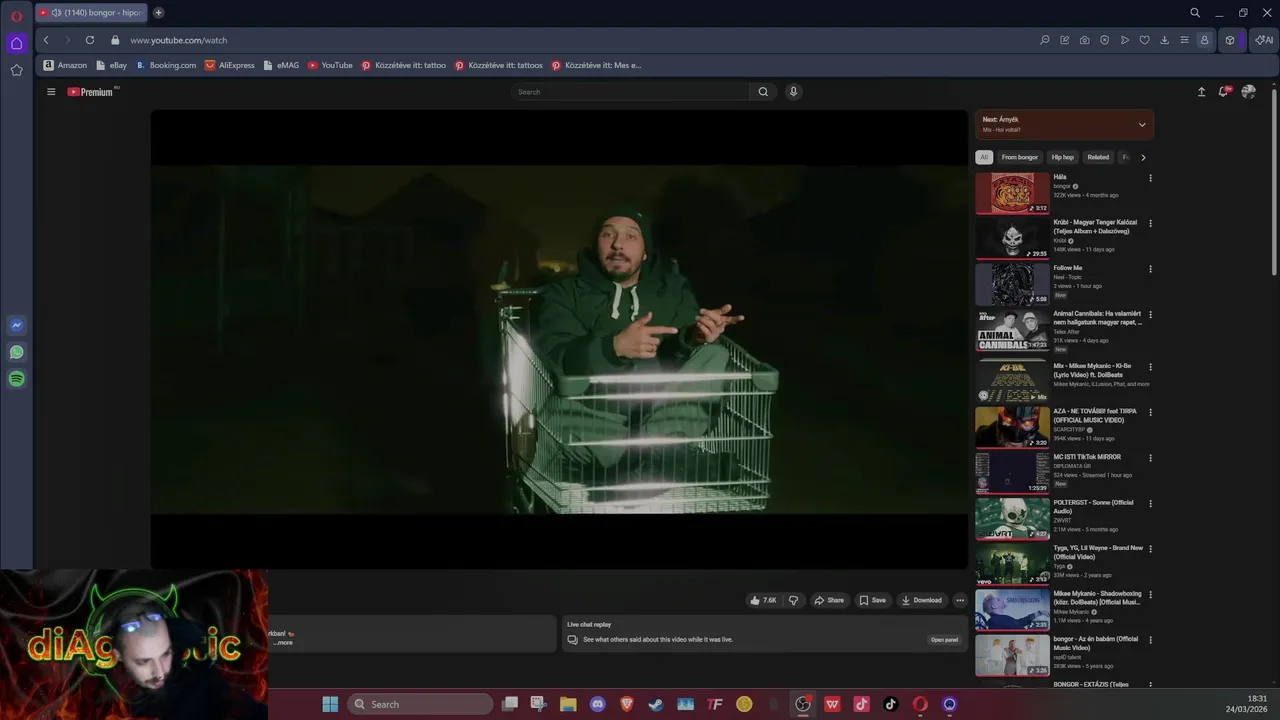Save the video to a playlist
This screenshot has width=1280, height=720.
872,600
